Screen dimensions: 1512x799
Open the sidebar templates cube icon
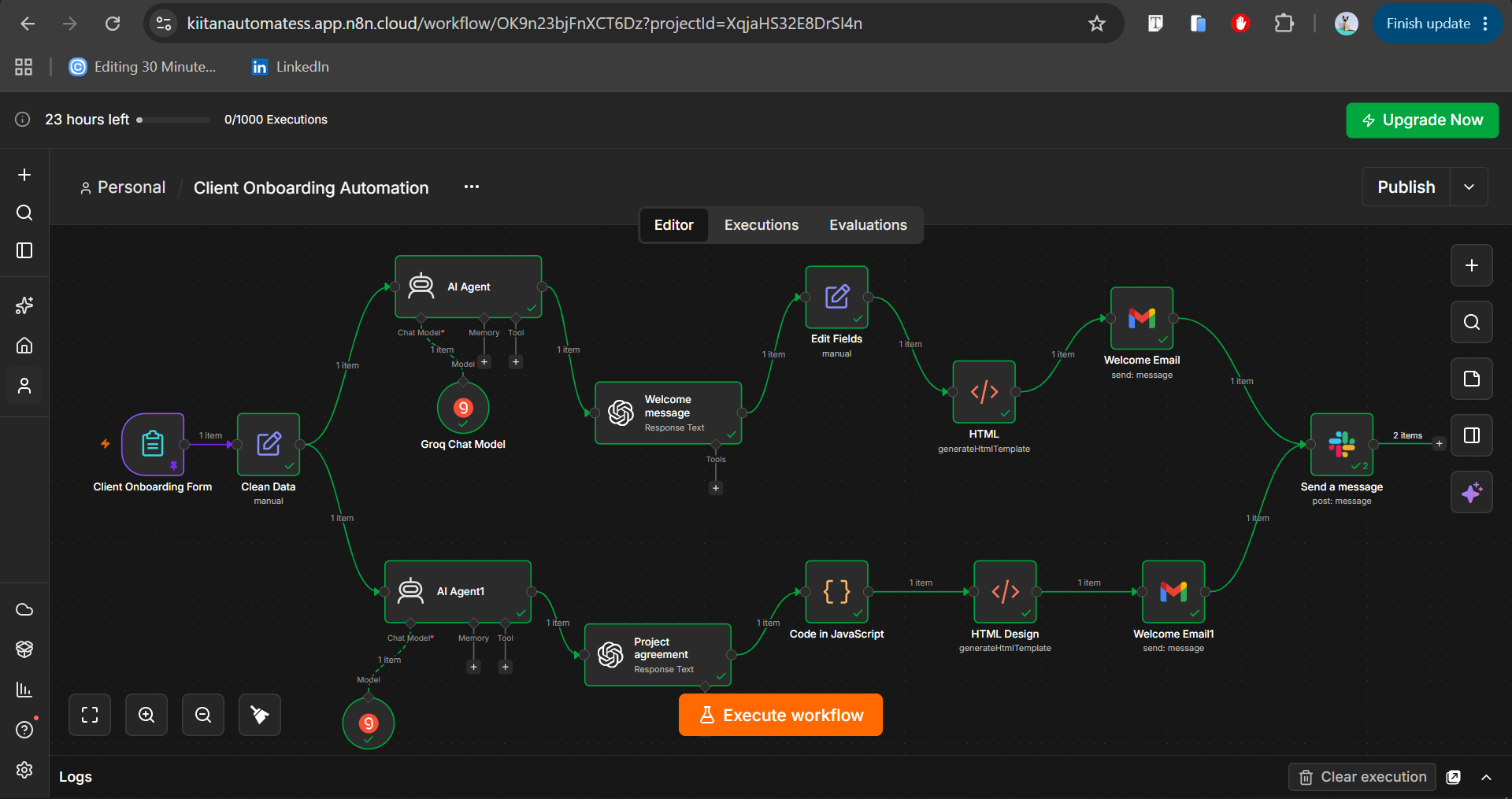(x=24, y=649)
